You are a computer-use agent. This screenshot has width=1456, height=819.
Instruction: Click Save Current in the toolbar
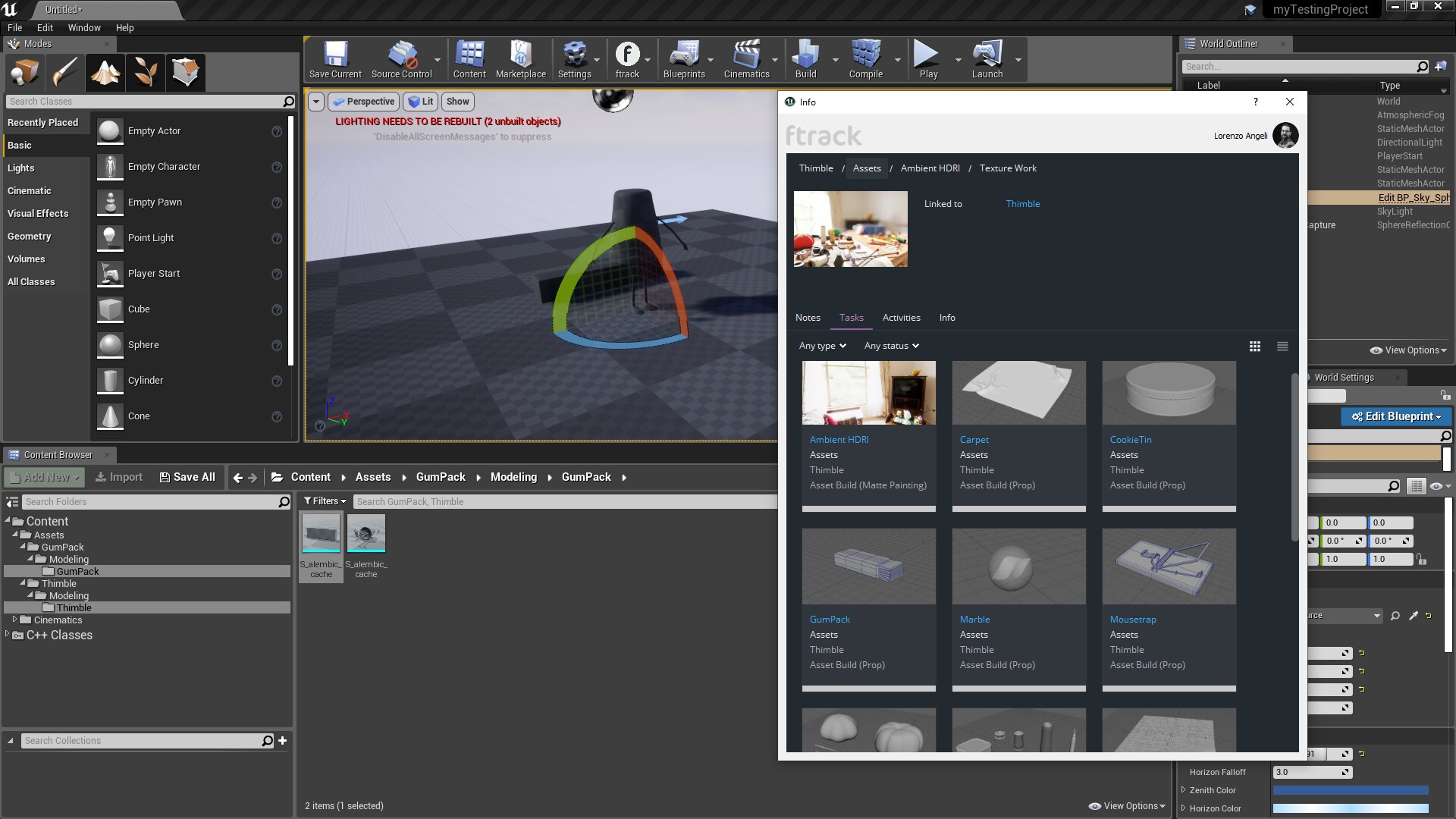coord(334,55)
